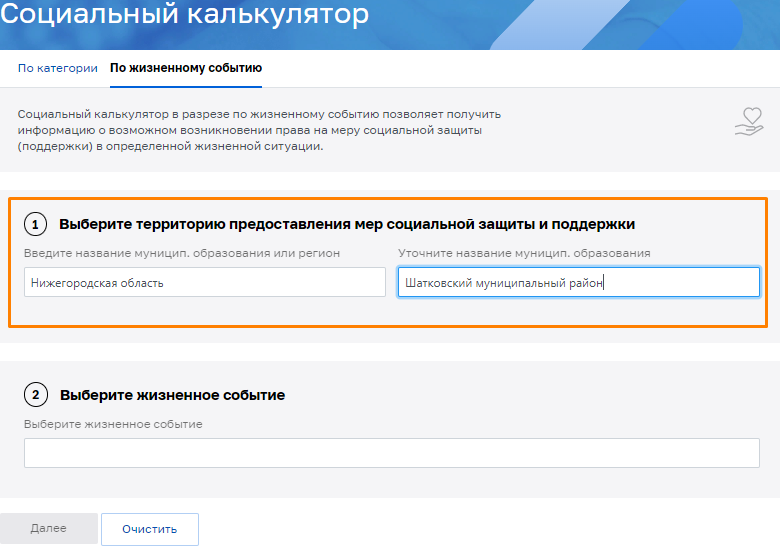Open the 'Выберите жизненное событие' field
Viewport: 780px width, 548px height.
point(392,453)
